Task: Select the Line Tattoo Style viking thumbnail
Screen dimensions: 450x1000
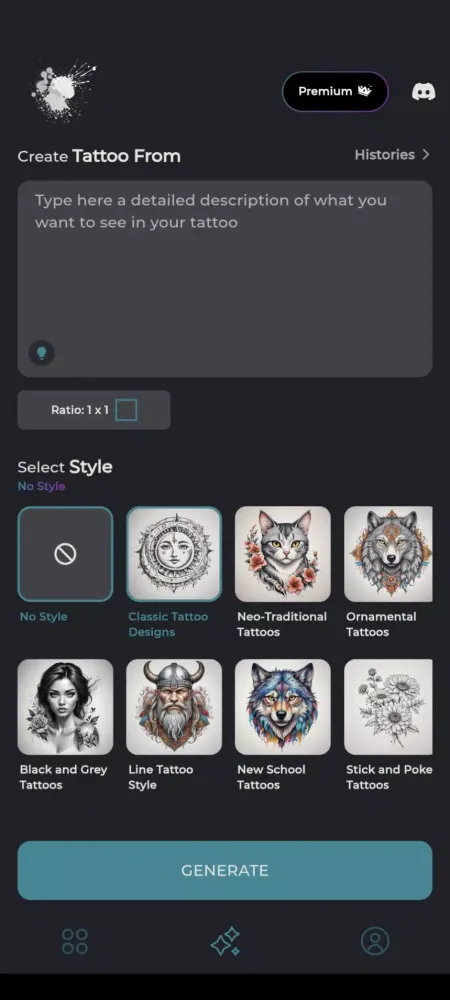Action: point(174,707)
